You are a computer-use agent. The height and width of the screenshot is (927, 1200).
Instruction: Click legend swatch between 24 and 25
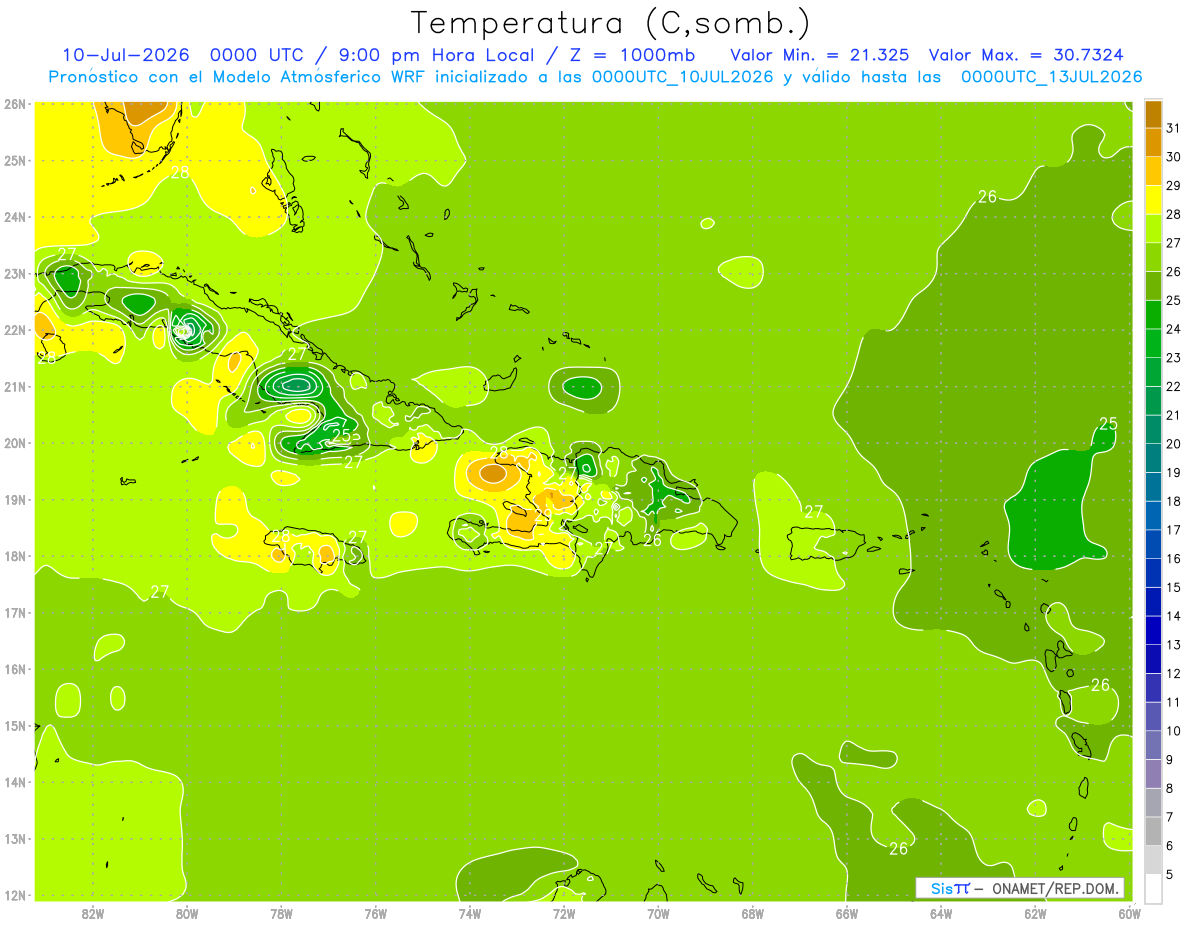pos(1153,314)
